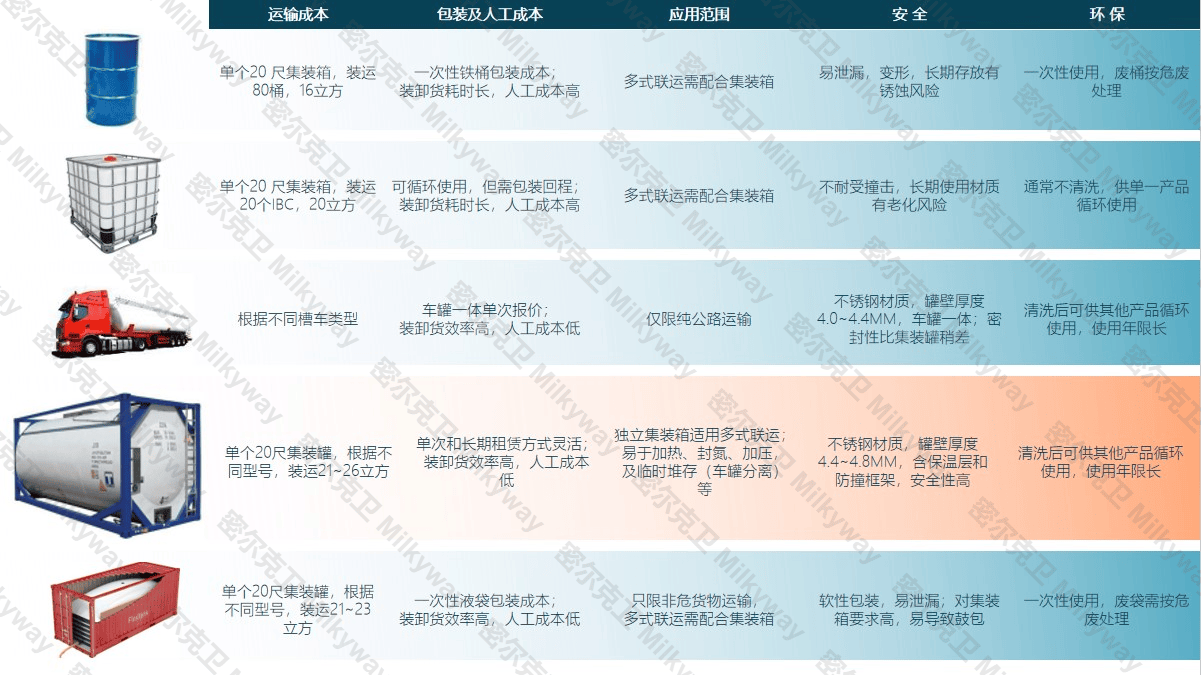
Task: Select the 环保 column header
Action: [x=1106, y=14]
